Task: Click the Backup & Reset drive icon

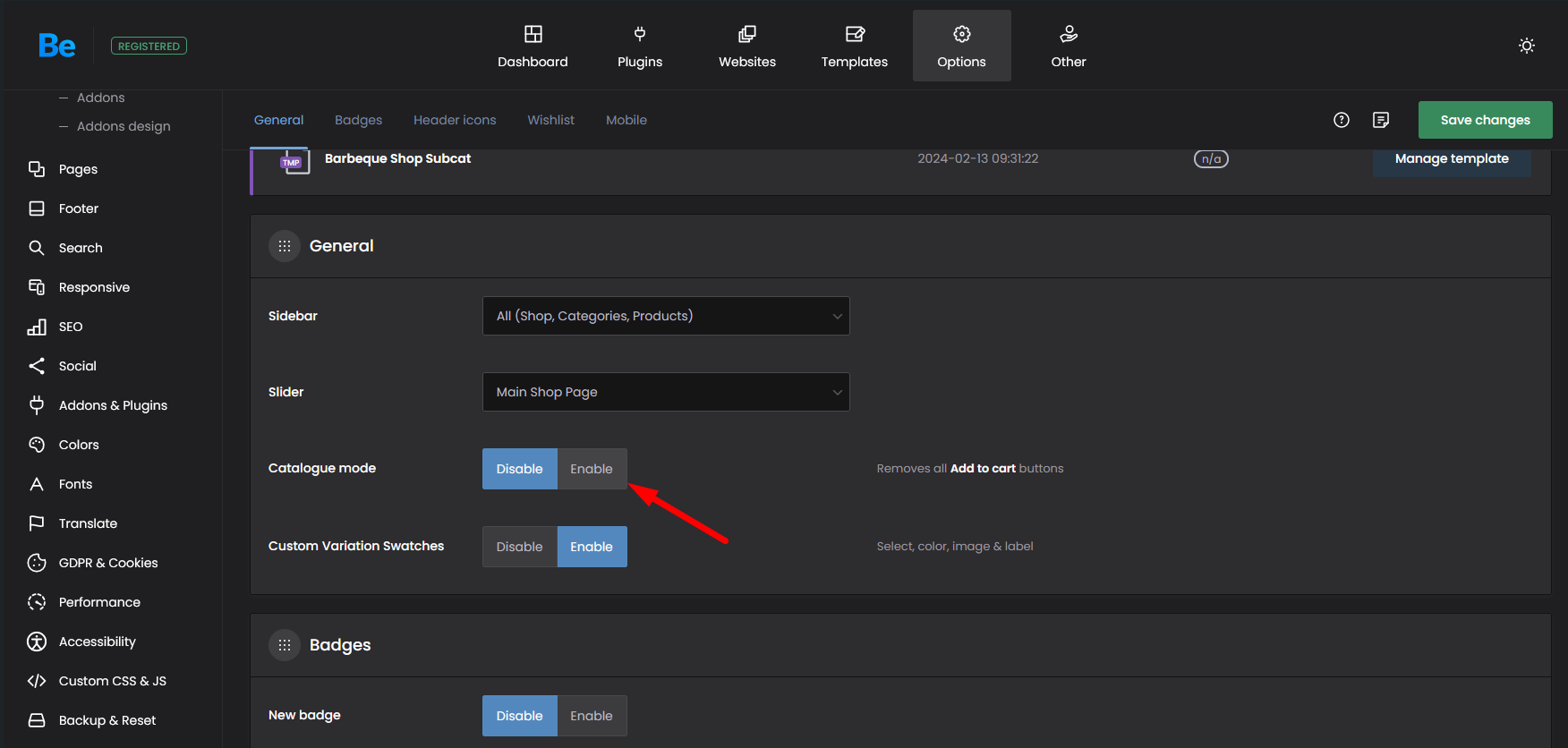Action: click(37, 720)
